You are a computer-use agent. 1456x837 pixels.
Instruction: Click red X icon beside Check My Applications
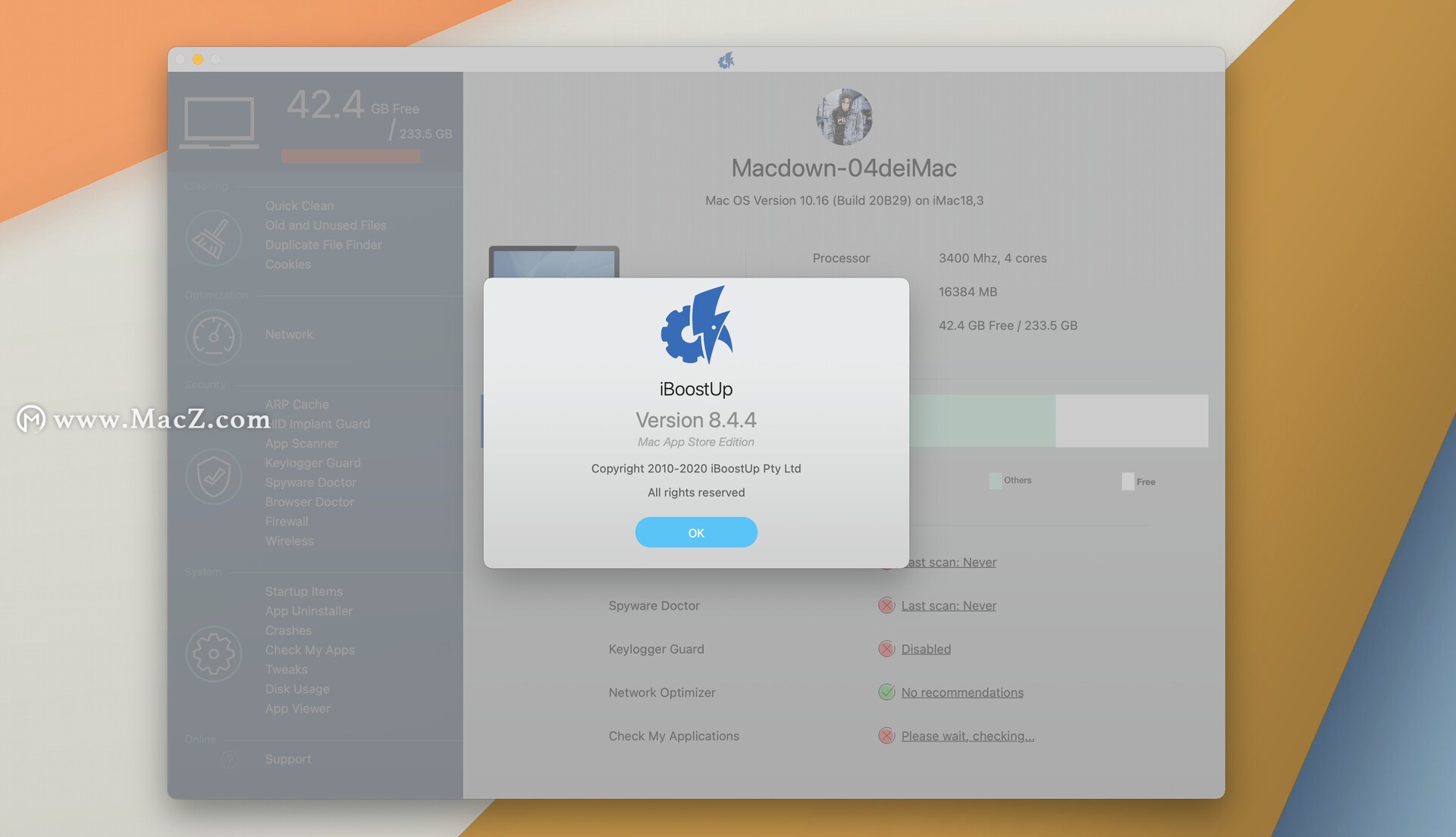click(x=886, y=735)
